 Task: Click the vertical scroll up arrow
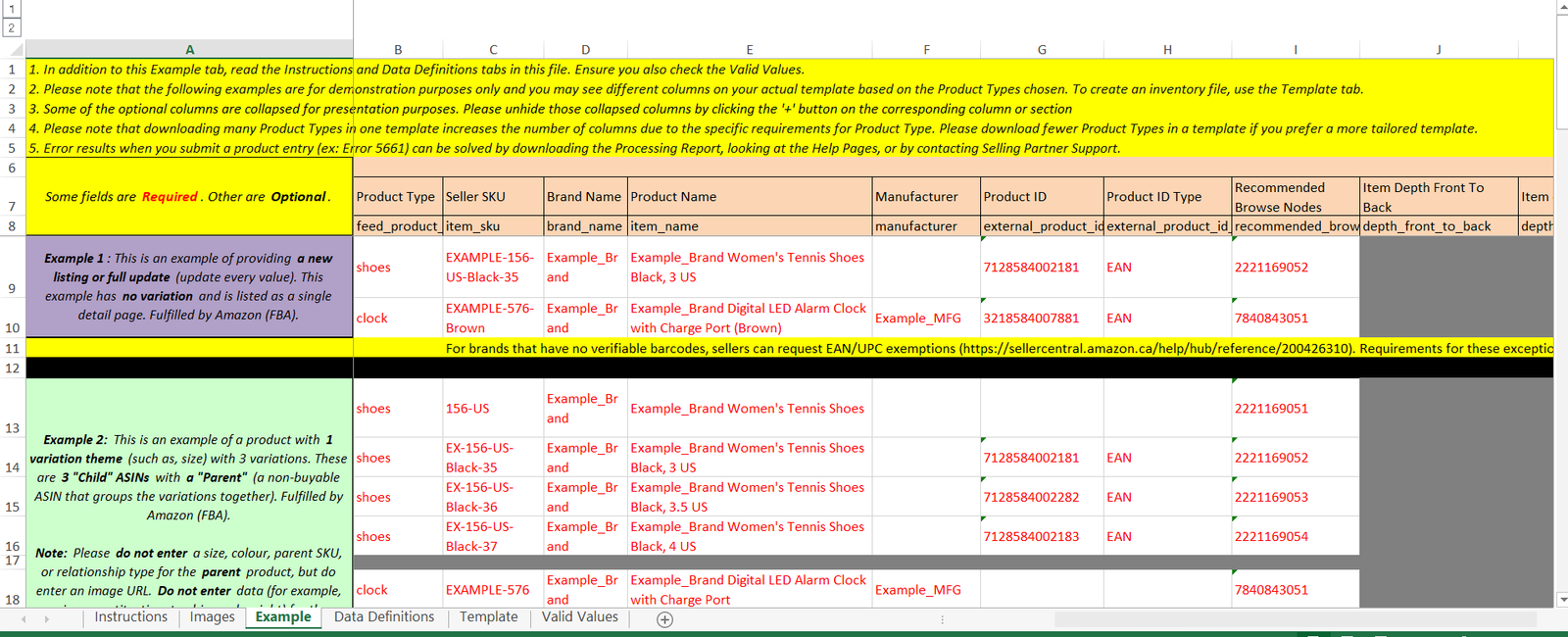click(x=1561, y=7)
